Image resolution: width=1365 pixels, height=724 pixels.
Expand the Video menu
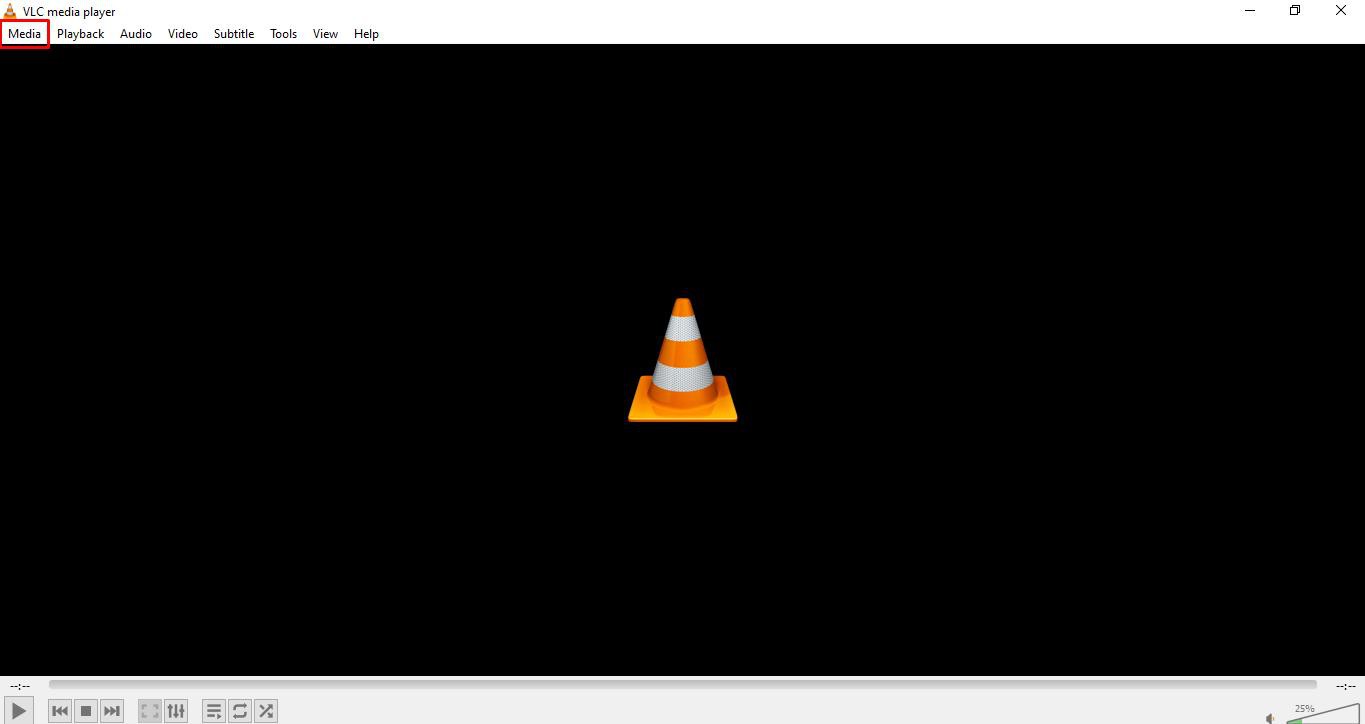(x=182, y=34)
